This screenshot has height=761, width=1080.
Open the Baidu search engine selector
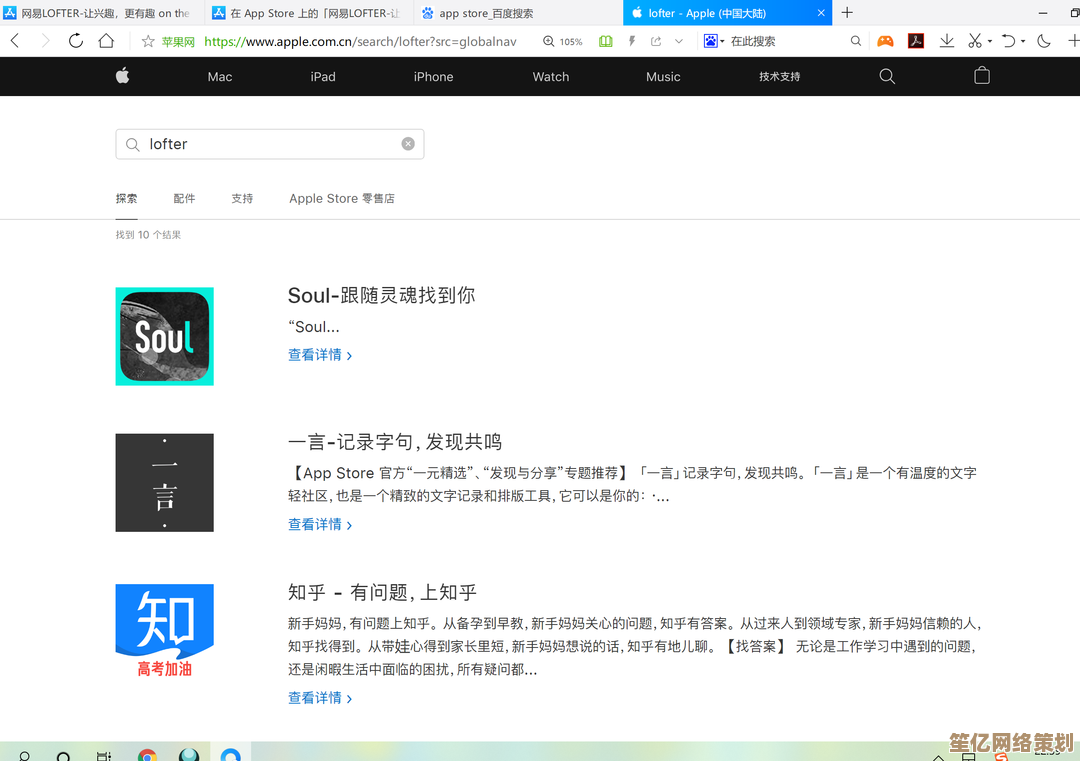pos(714,41)
